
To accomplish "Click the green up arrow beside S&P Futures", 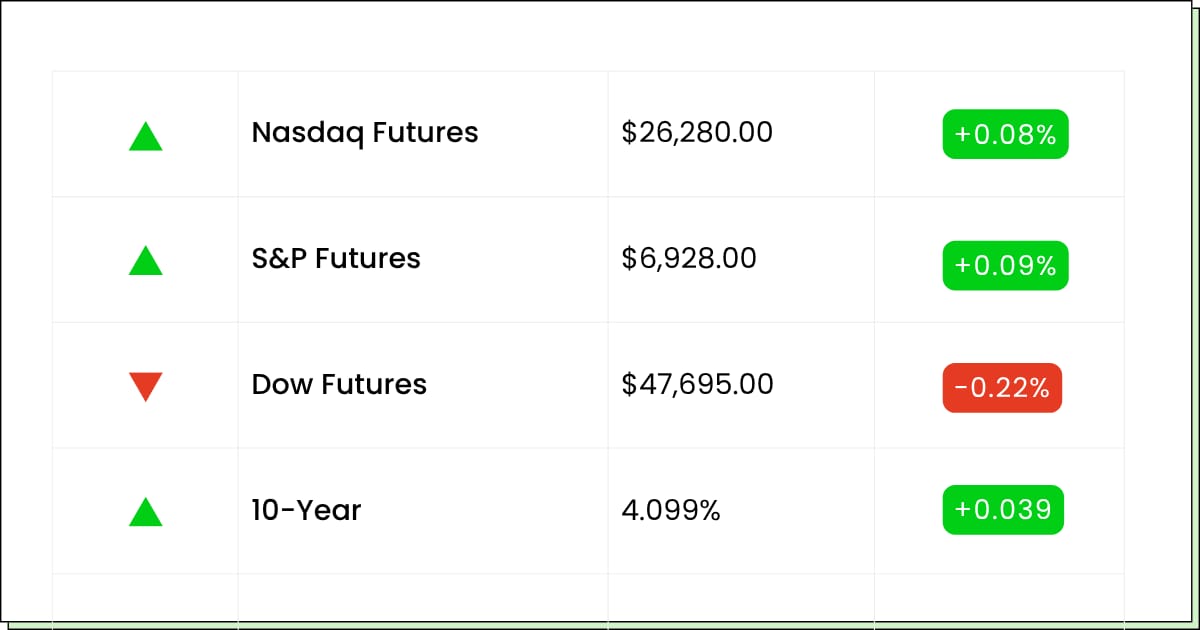I will 146,262.
